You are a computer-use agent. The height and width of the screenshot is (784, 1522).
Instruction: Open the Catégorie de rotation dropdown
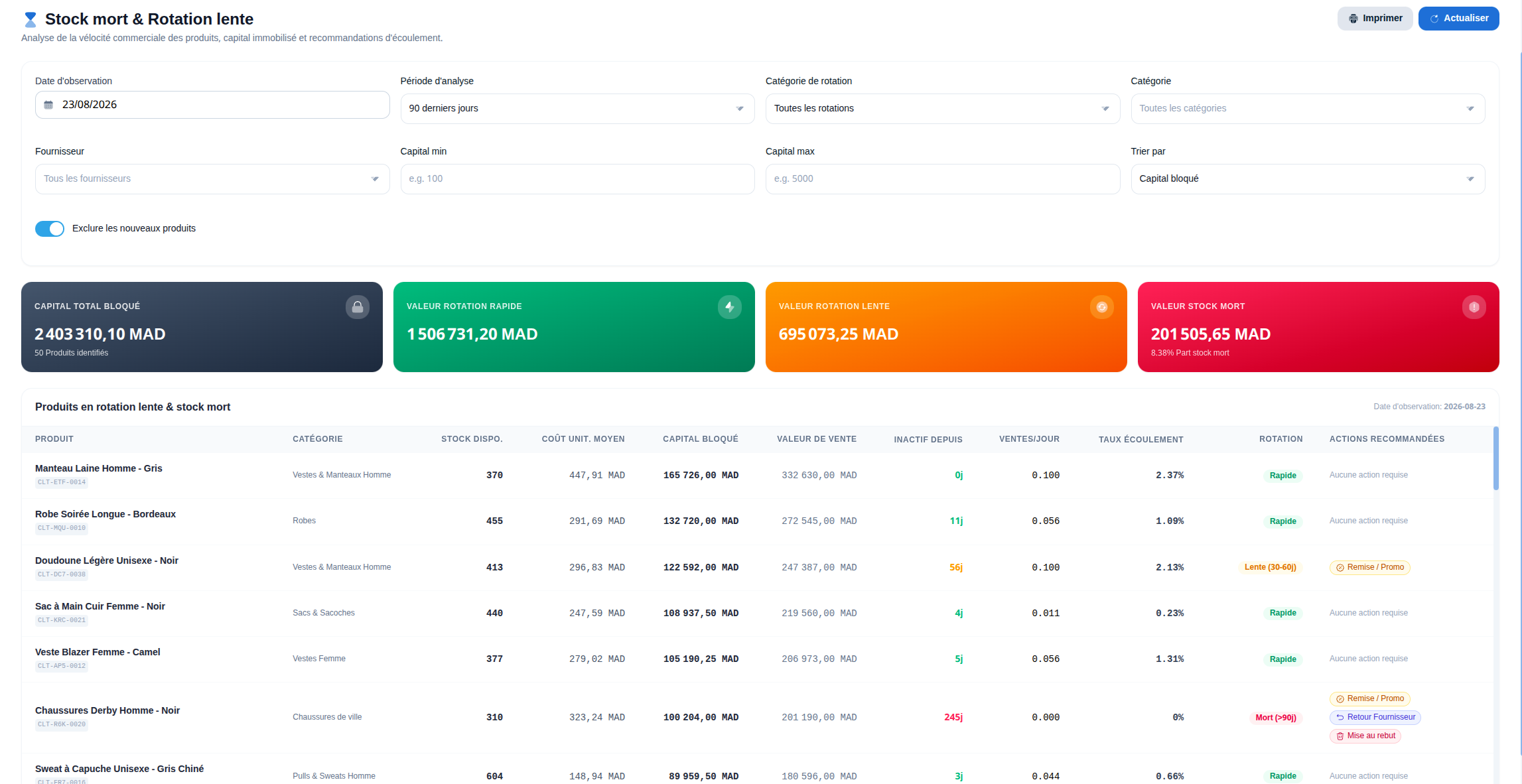(942, 109)
